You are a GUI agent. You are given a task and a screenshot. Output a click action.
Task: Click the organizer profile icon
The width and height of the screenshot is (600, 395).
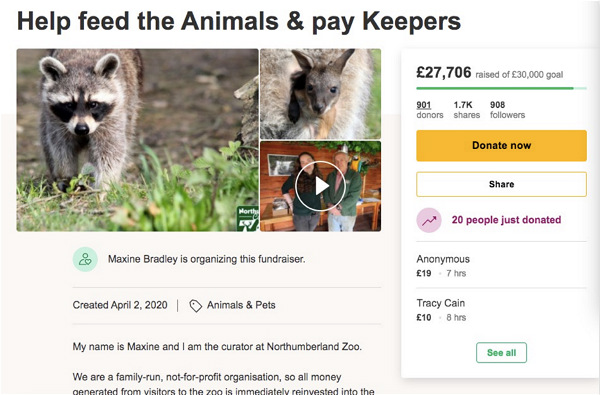coord(85,259)
